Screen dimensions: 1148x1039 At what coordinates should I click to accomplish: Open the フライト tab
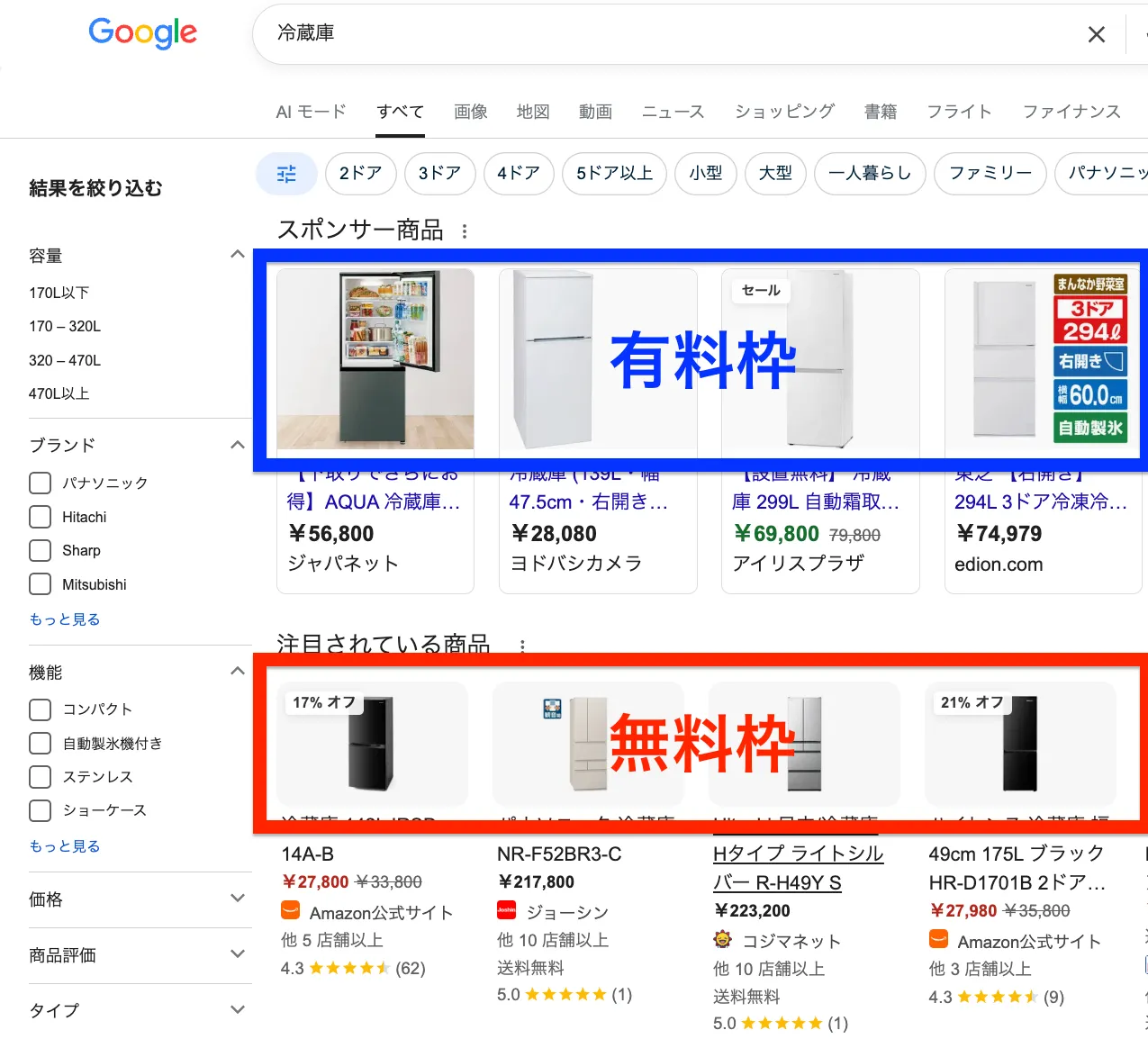(x=959, y=112)
